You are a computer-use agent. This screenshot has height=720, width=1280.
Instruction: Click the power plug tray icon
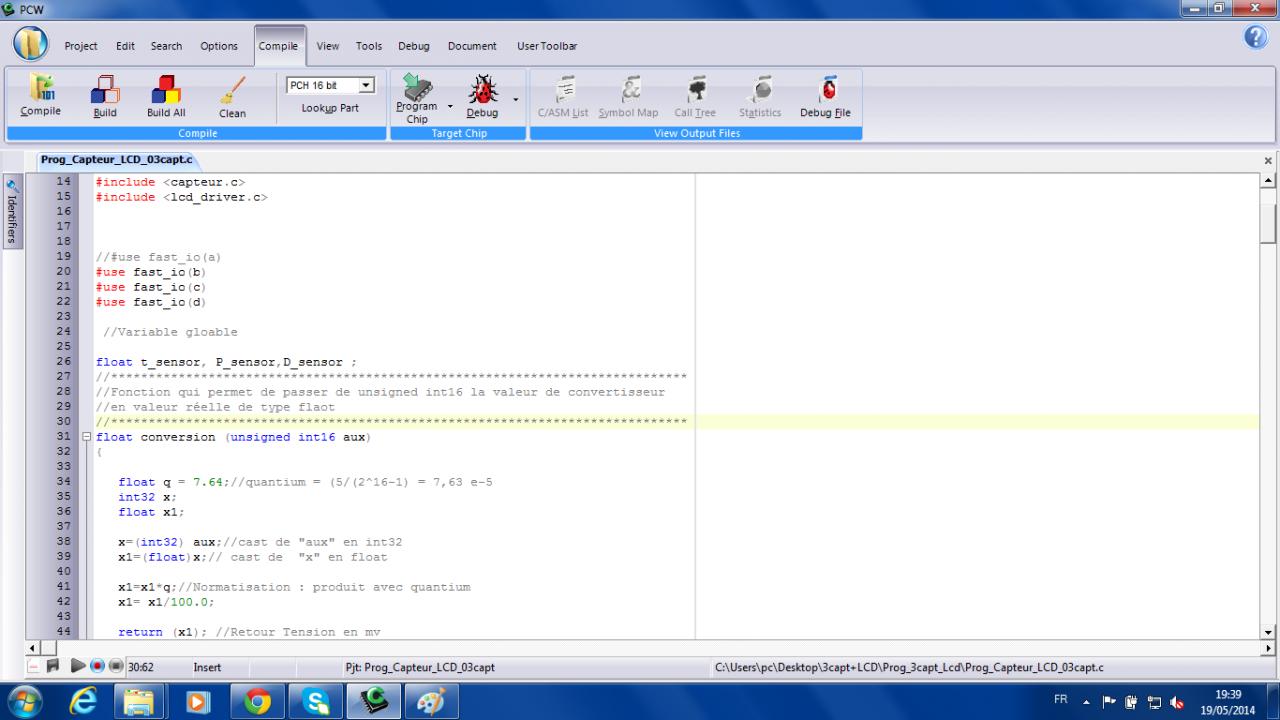(1131, 701)
